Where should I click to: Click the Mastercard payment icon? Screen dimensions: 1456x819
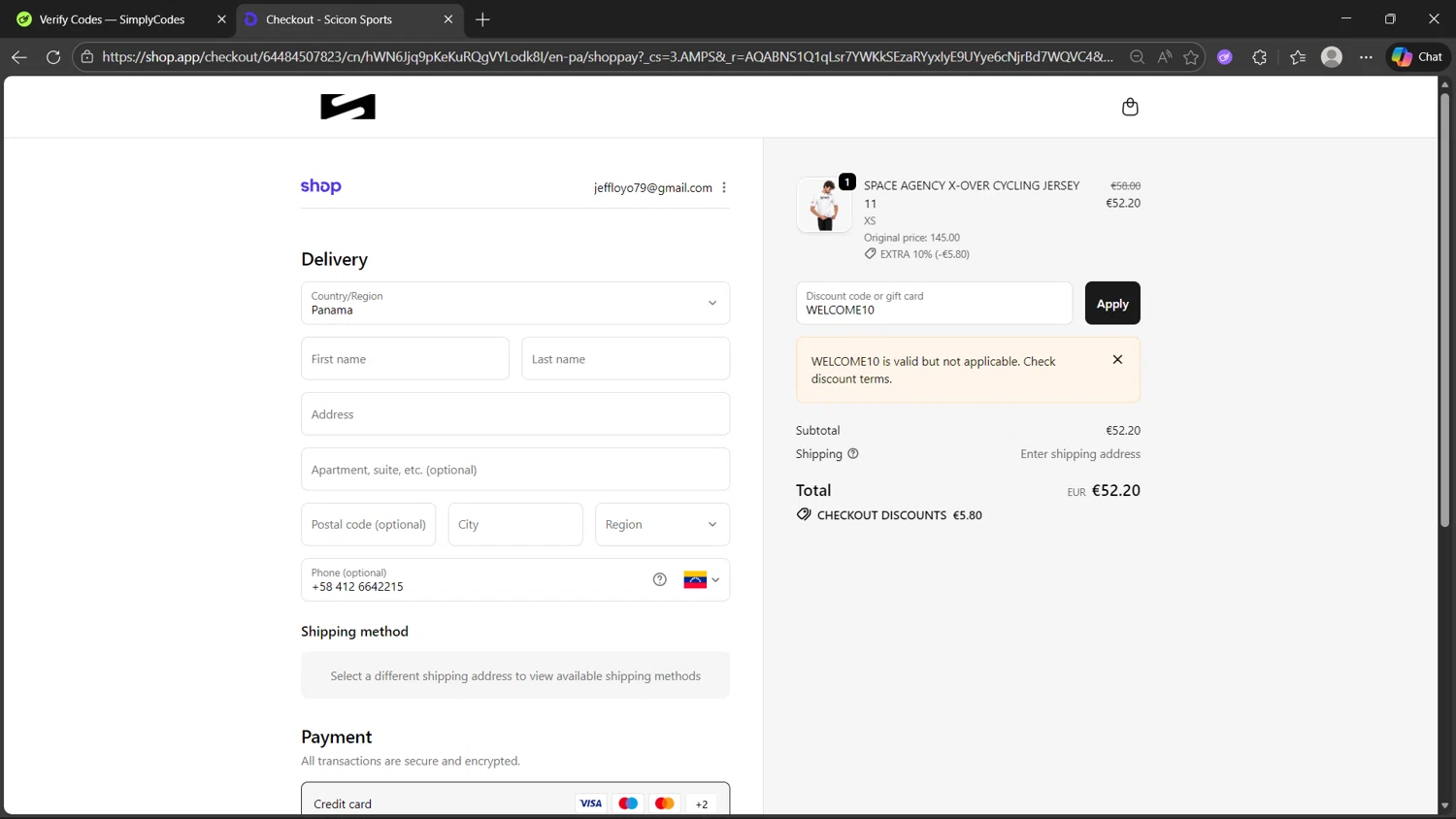[665, 803]
